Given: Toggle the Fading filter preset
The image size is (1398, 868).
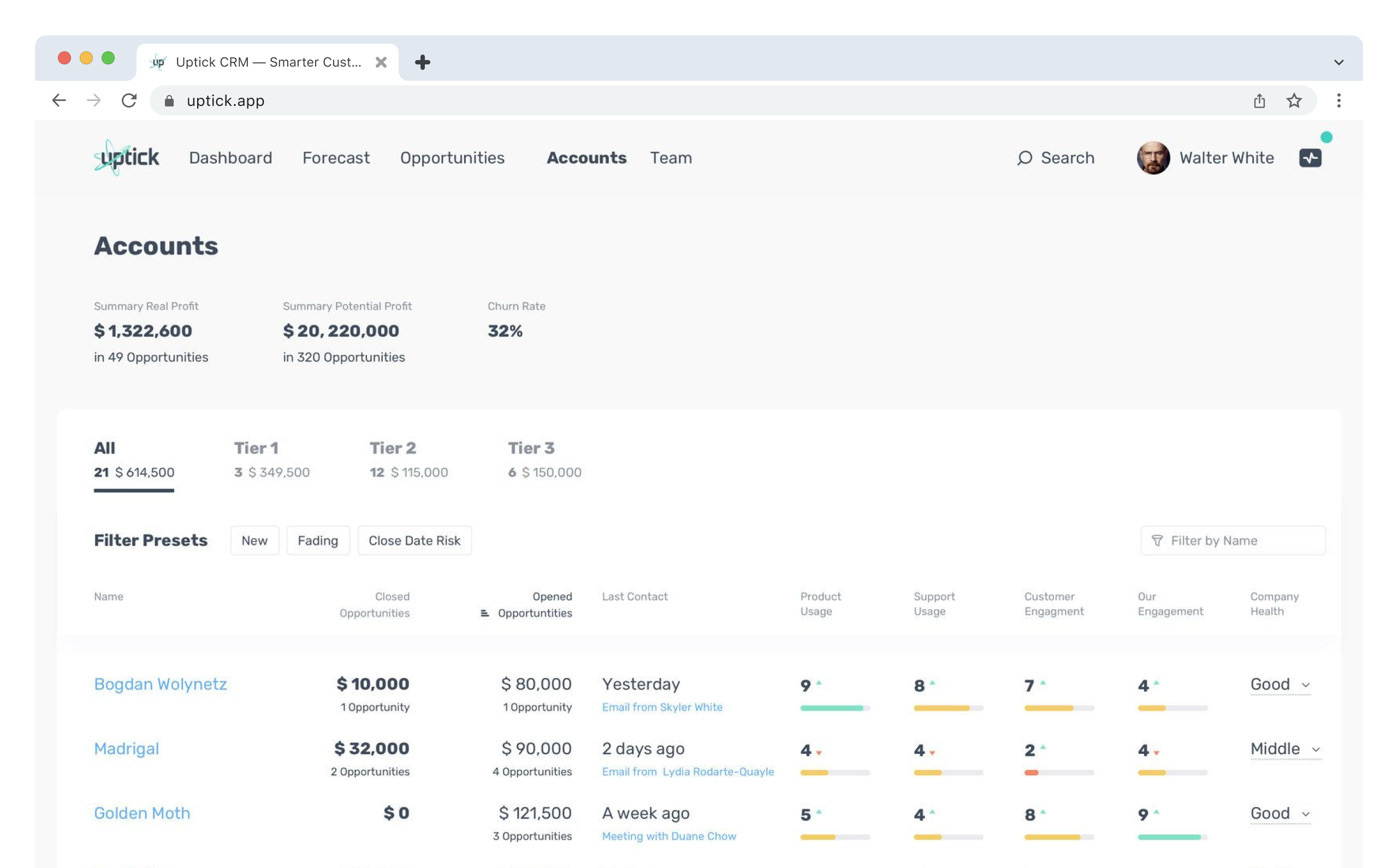Looking at the screenshot, I should pyautogui.click(x=317, y=540).
